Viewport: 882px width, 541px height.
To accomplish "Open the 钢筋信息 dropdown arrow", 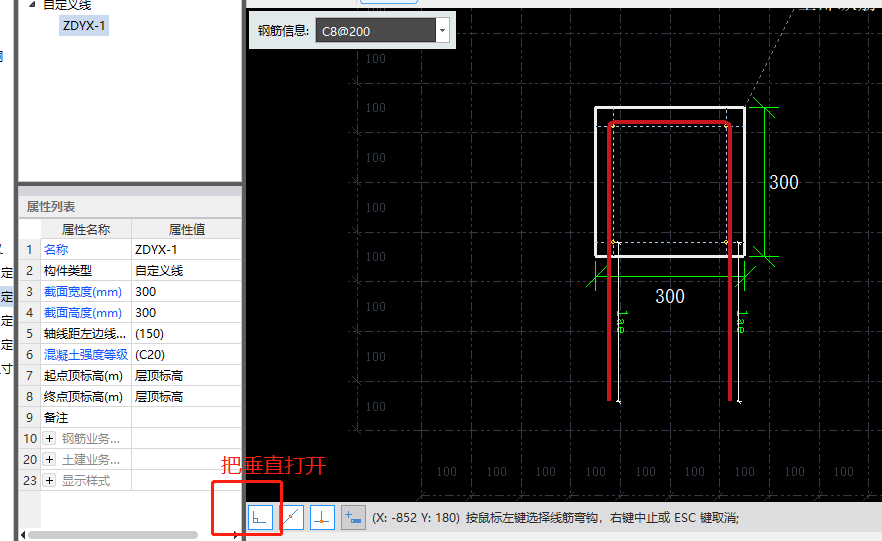I will click(443, 30).
